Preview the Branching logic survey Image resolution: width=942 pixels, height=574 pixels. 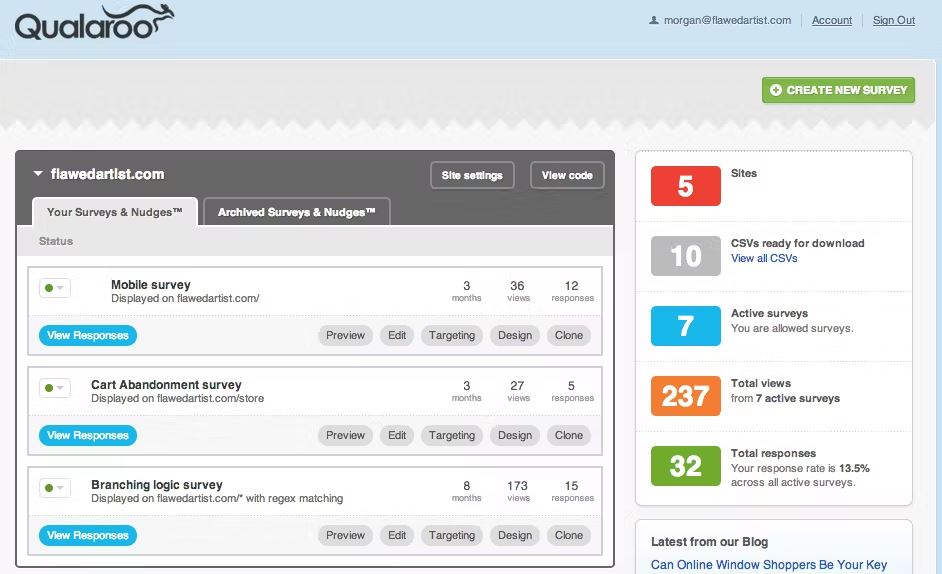click(x=345, y=536)
